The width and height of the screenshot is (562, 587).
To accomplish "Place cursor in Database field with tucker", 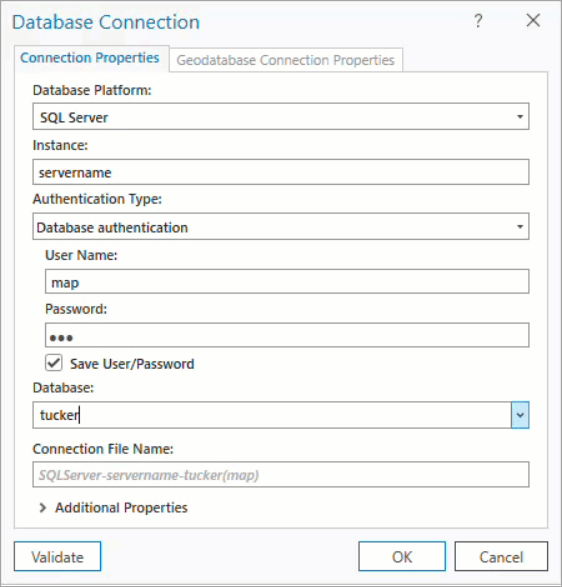I will coord(272,415).
